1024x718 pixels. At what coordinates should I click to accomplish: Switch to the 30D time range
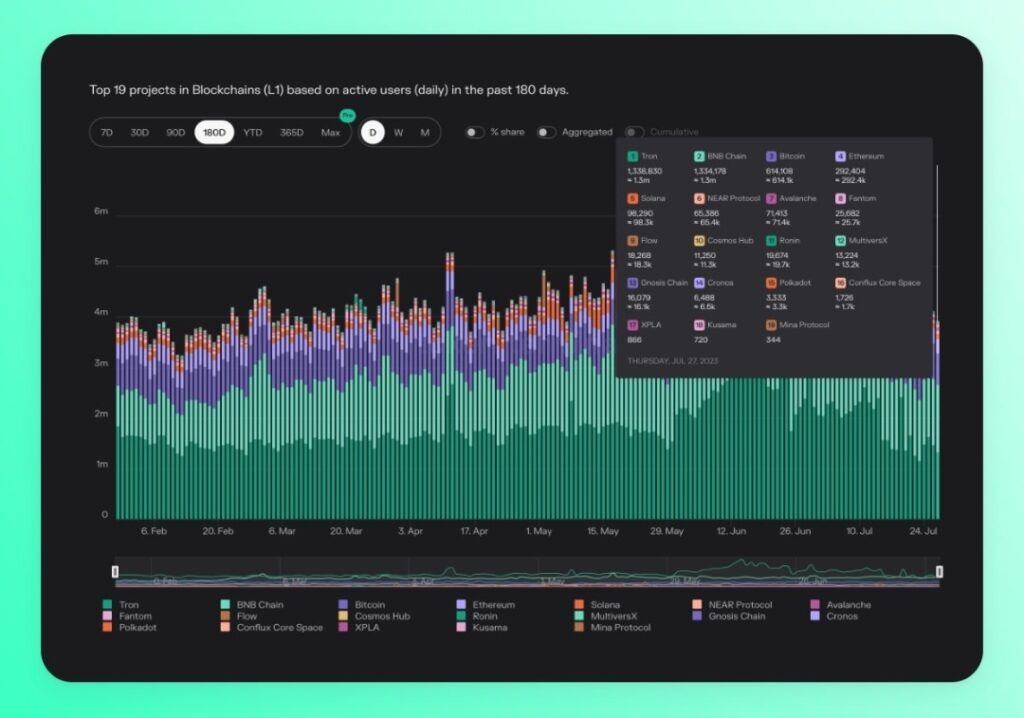pyautogui.click(x=140, y=133)
